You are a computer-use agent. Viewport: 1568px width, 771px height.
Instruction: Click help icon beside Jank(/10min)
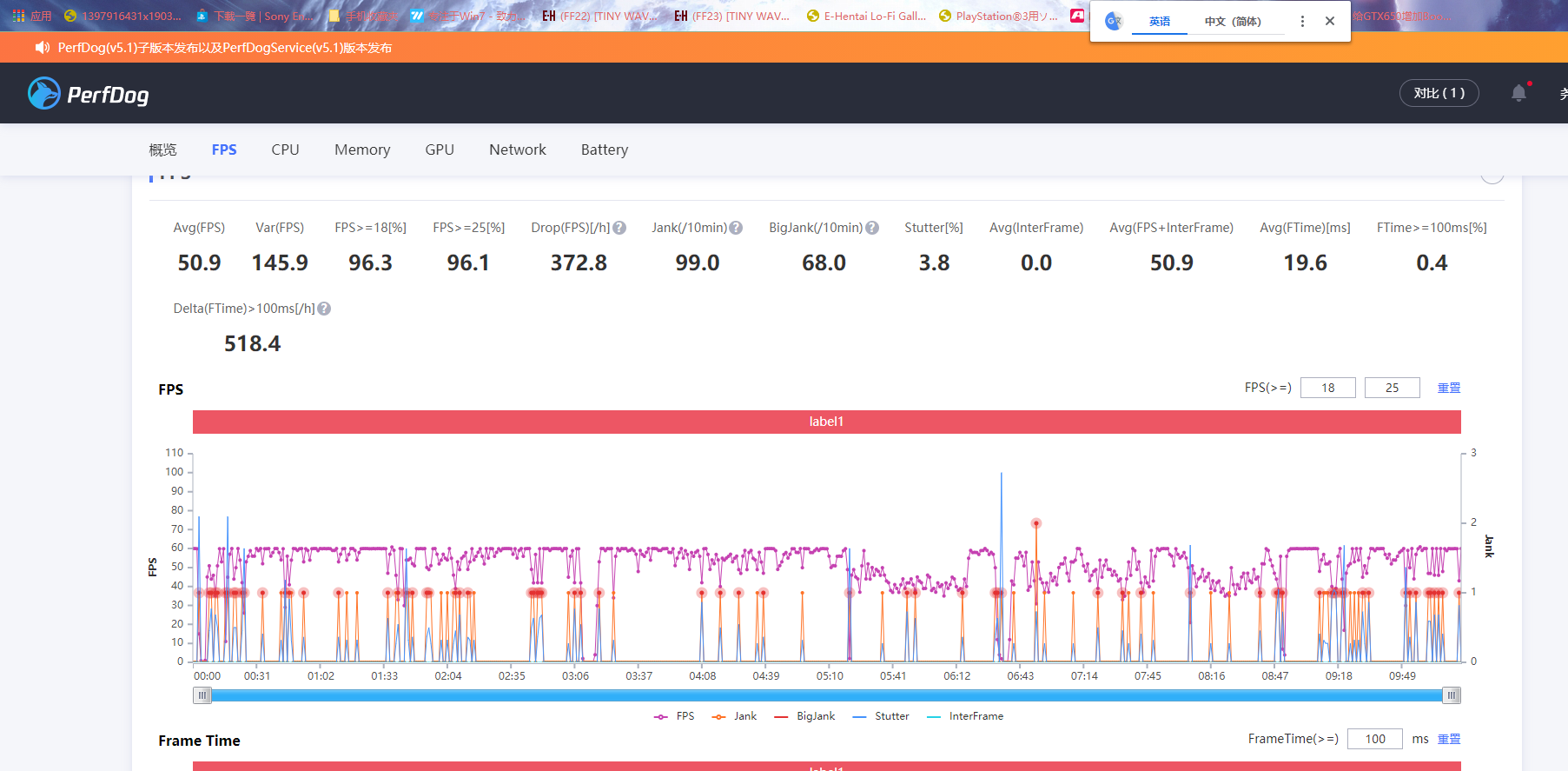736,228
